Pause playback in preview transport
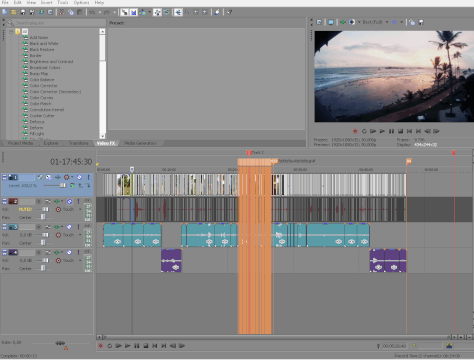The width and height of the screenshot is (474, 360). click(391, 131)
